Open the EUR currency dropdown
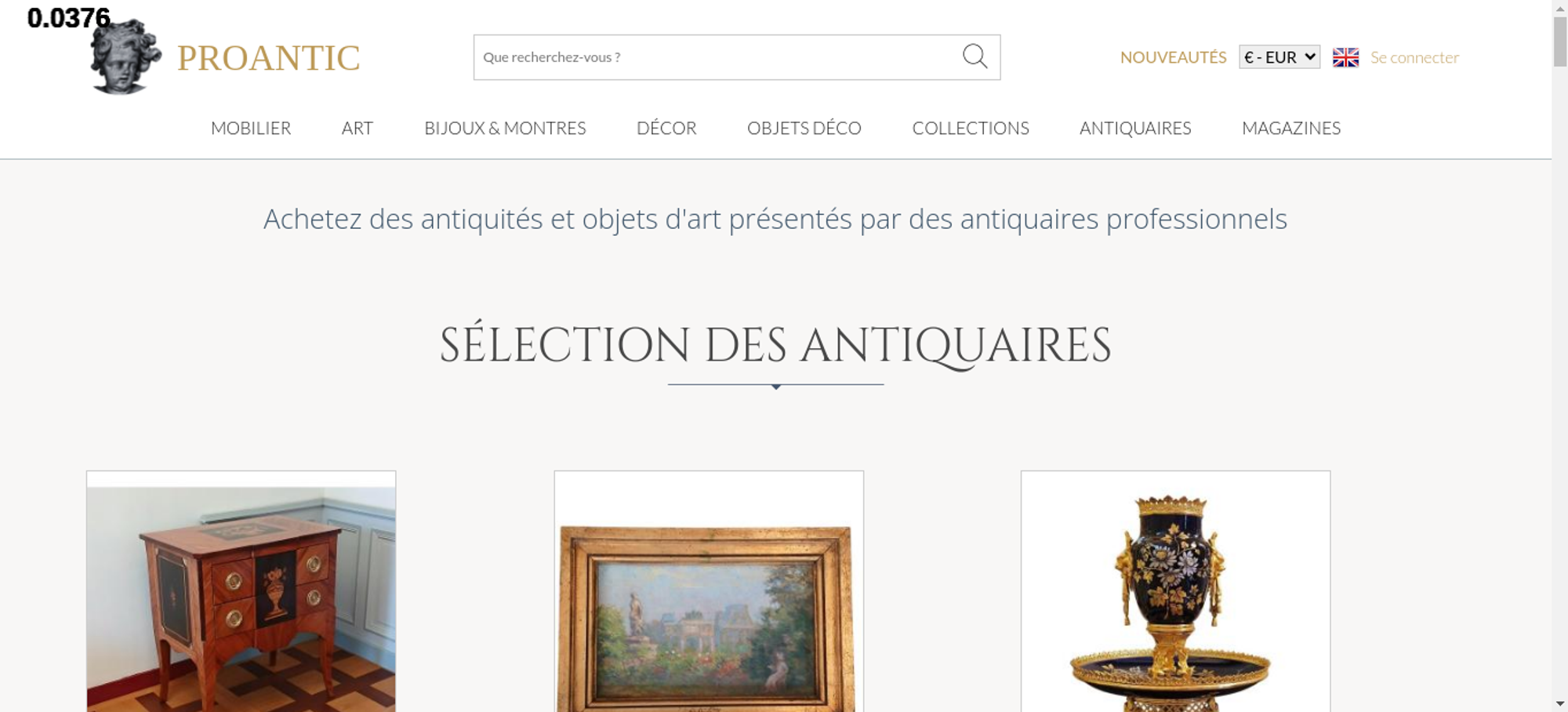This screenshot has width=1568, height=712. (x=1279, y=57)
